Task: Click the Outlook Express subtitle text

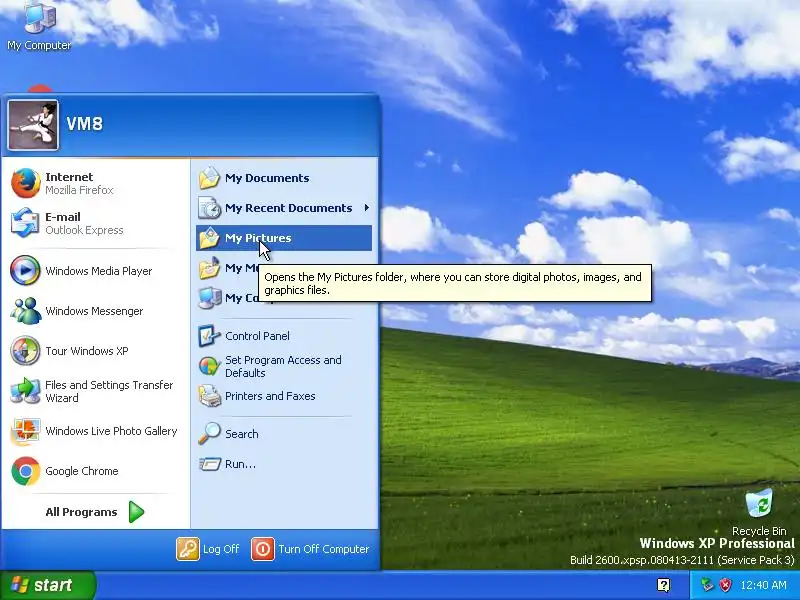Action: click(x=84, y=230)
